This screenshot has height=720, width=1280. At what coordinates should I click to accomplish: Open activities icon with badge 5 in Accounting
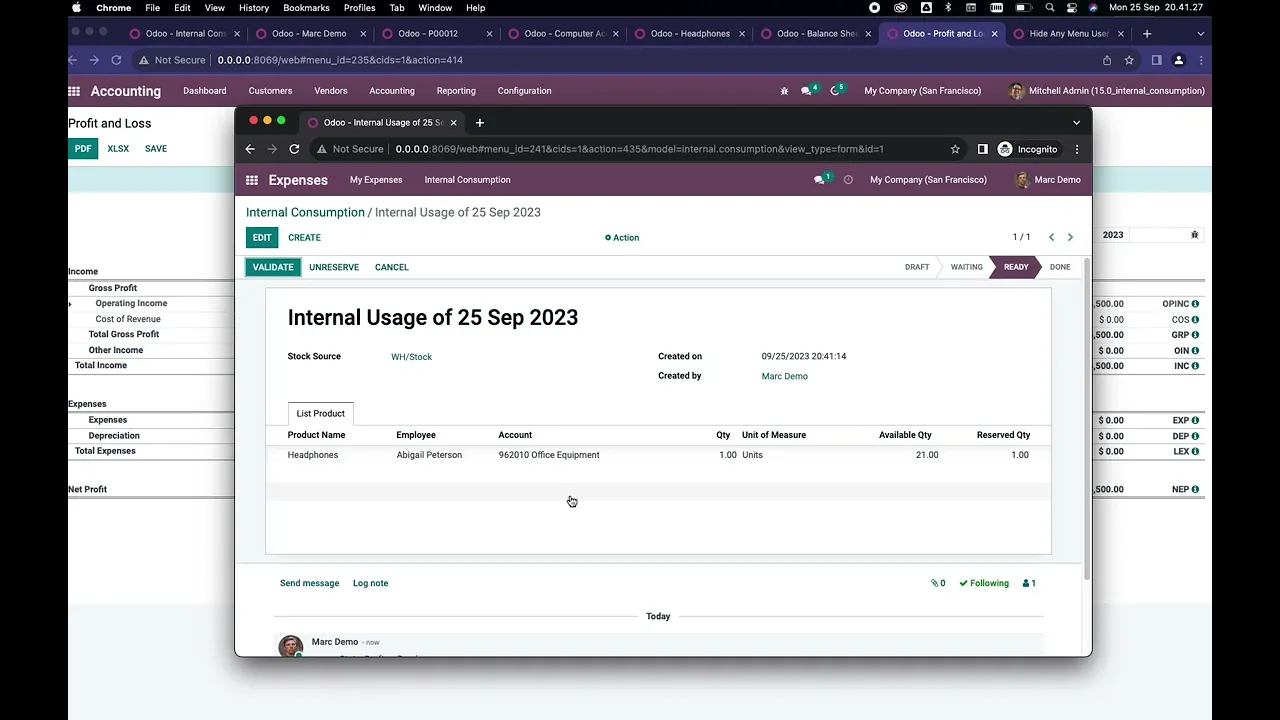[x=836, y=90]
